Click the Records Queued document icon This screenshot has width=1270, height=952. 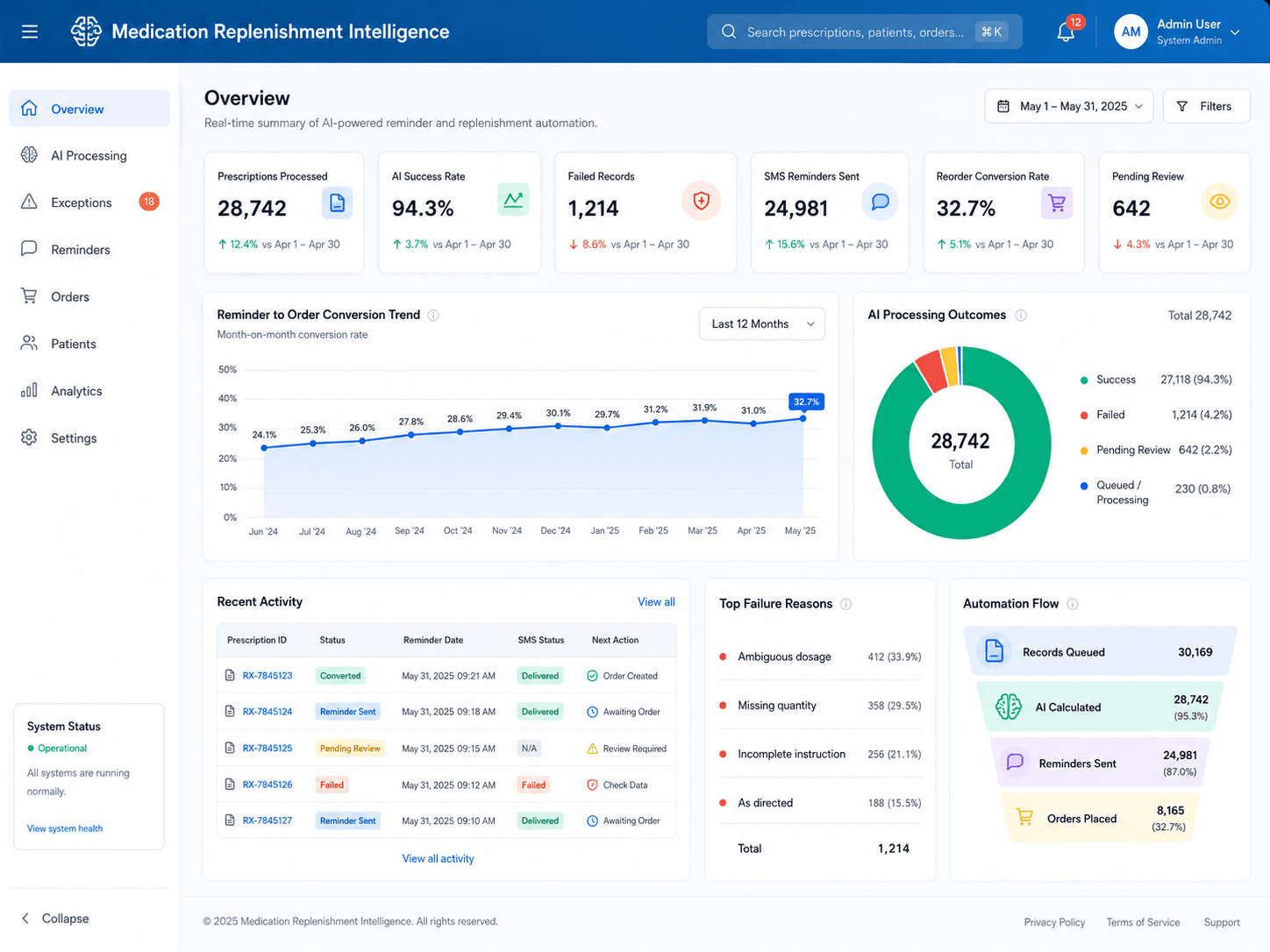click(x=994, y=651)
